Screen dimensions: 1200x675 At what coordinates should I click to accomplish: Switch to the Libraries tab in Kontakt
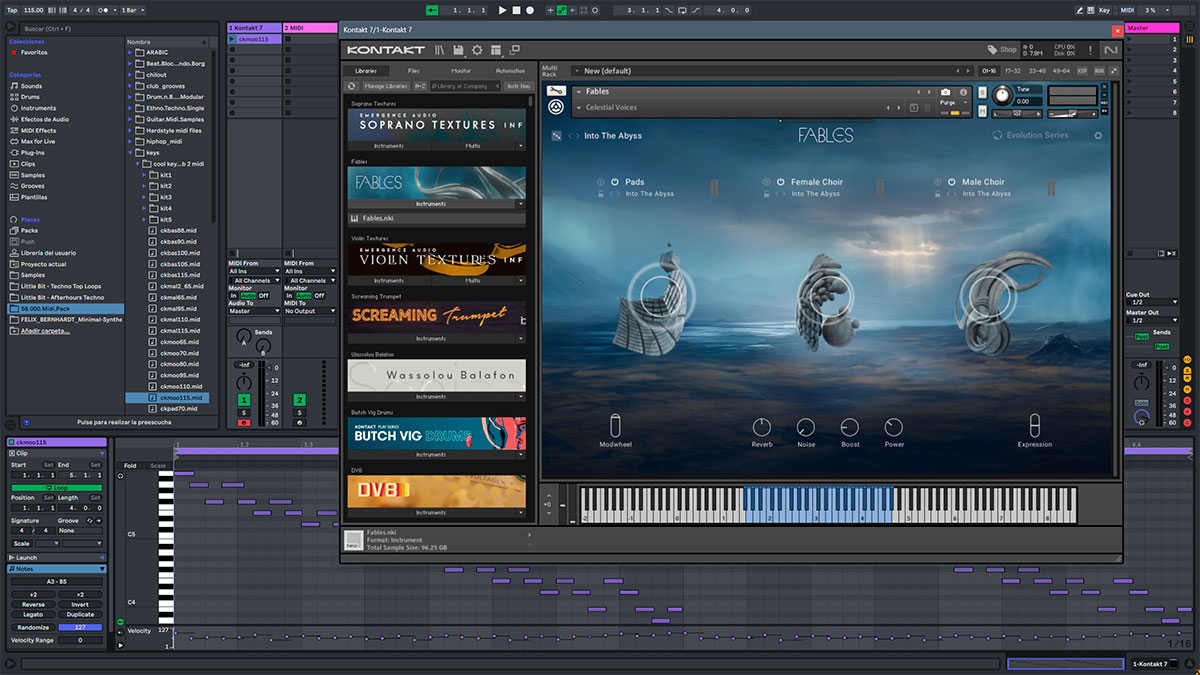(366, 71)
